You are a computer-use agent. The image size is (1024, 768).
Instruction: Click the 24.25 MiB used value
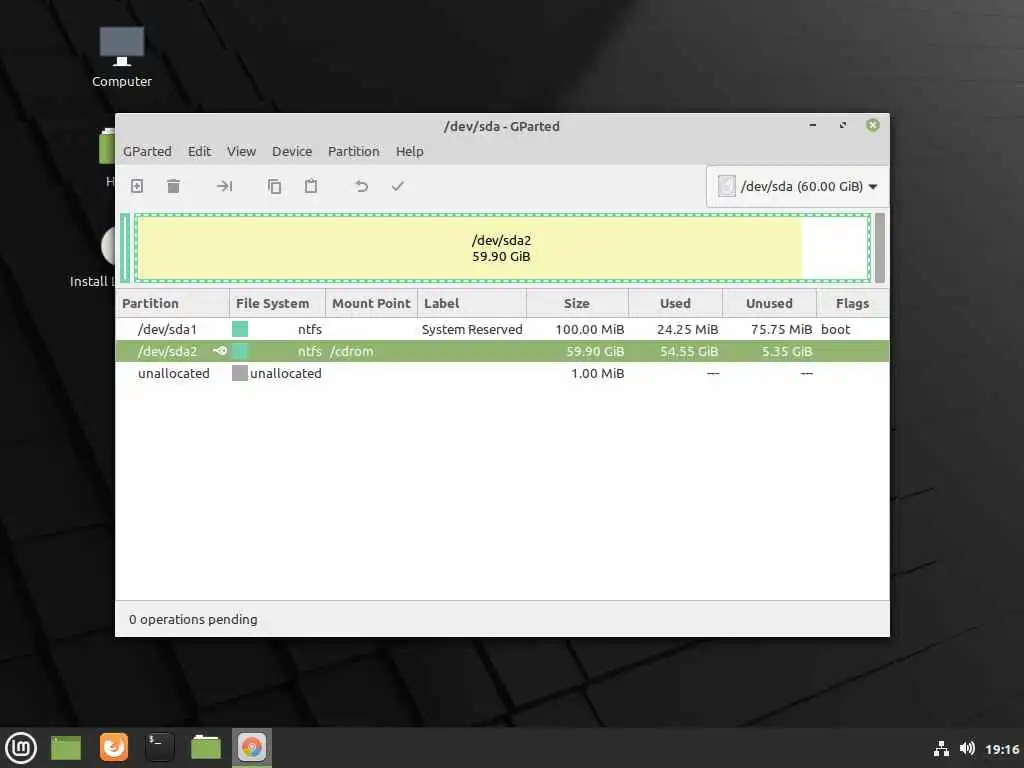pos(687,329)
